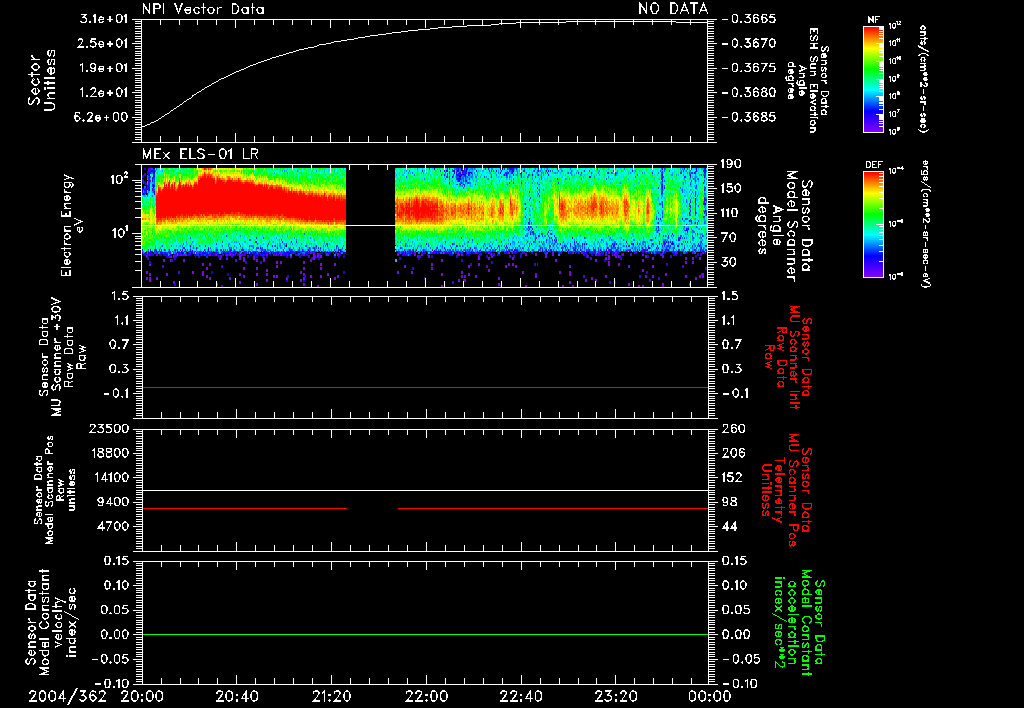
Task: Click the '3.1e+01' sector tick value
Action: (x=106, y=19)
